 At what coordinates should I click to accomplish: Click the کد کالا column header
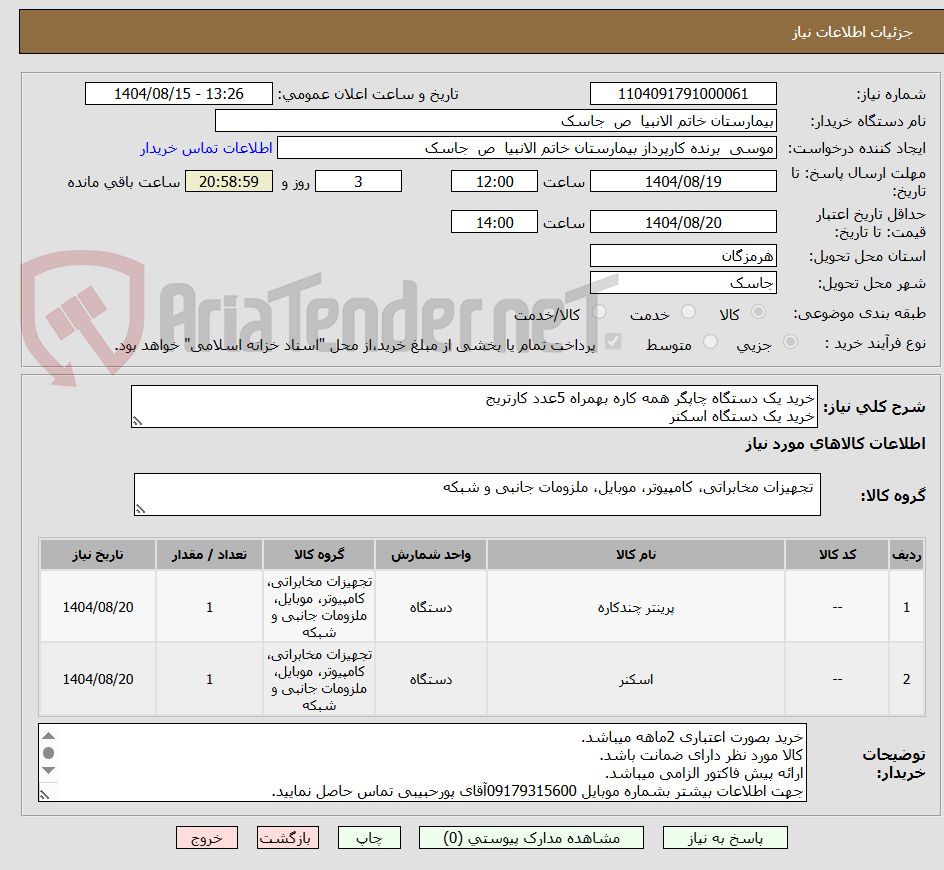[837, 555]
